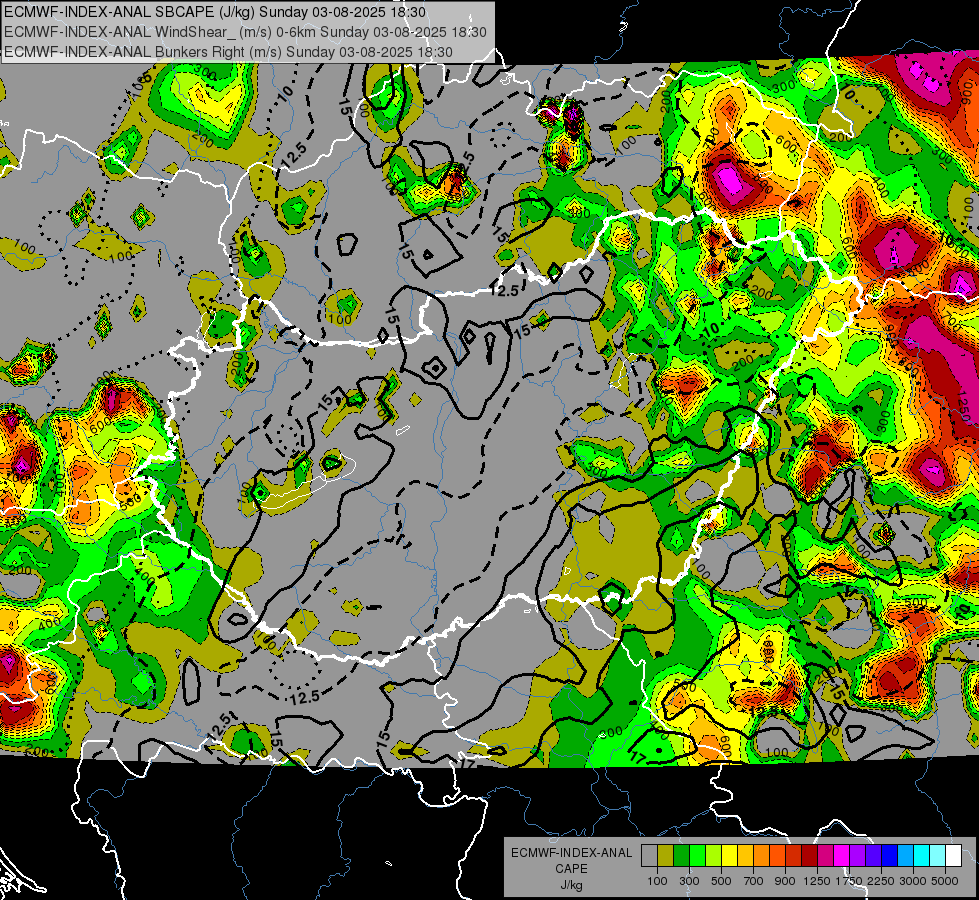The height and width of the screenshot is (900, 979).
Task: Pick the lime yellow-green legend swatch
Action: [x=713, y=855]
